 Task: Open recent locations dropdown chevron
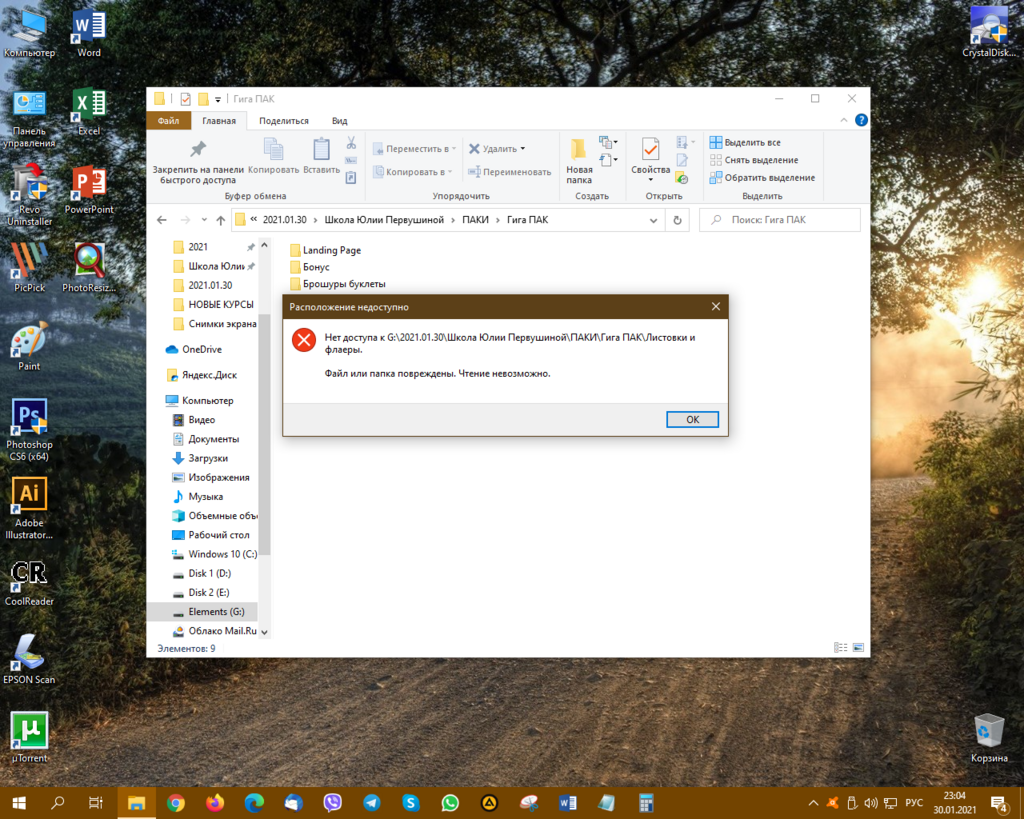204,220
